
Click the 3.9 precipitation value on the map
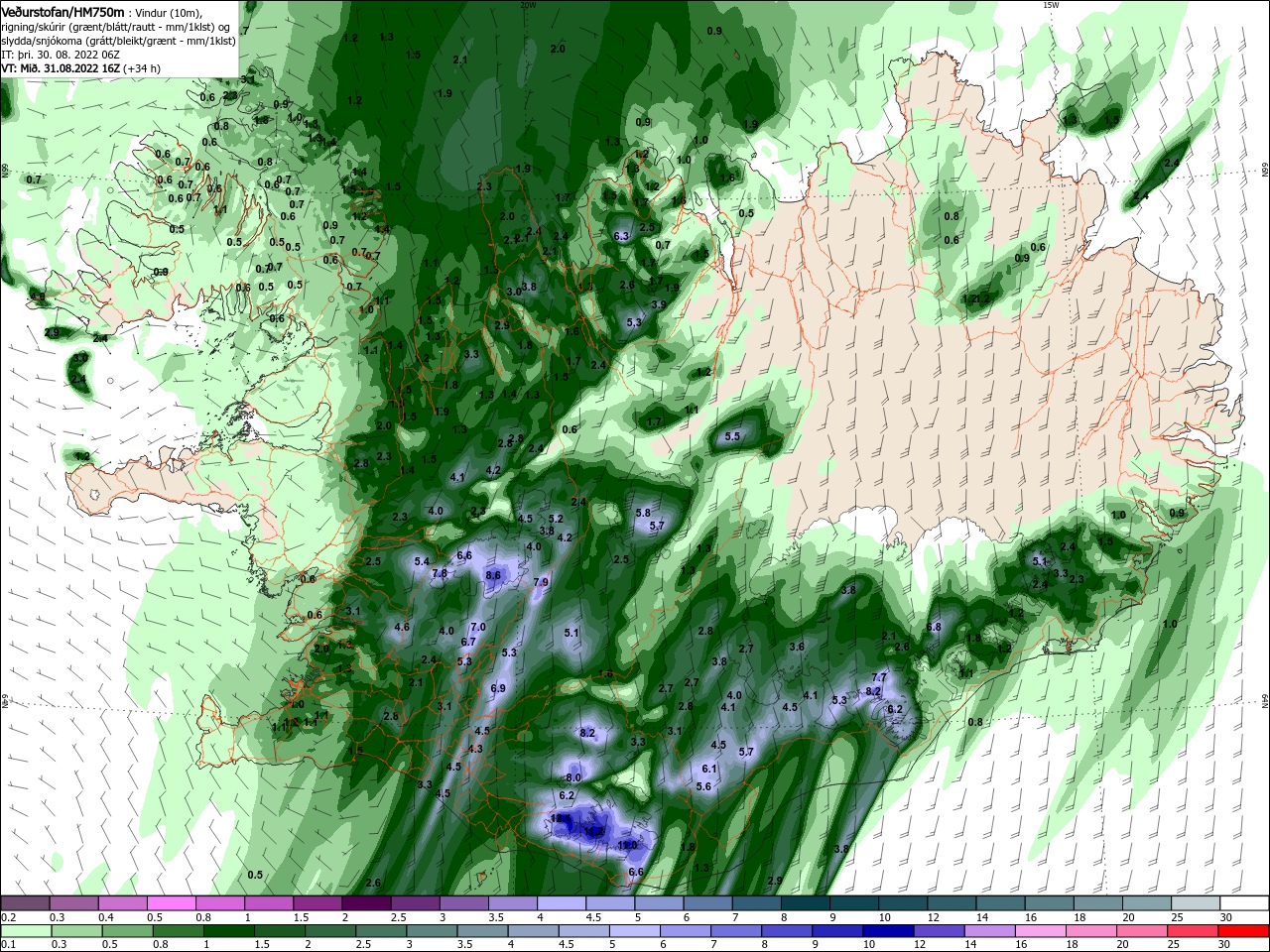[x=659, y=305]
